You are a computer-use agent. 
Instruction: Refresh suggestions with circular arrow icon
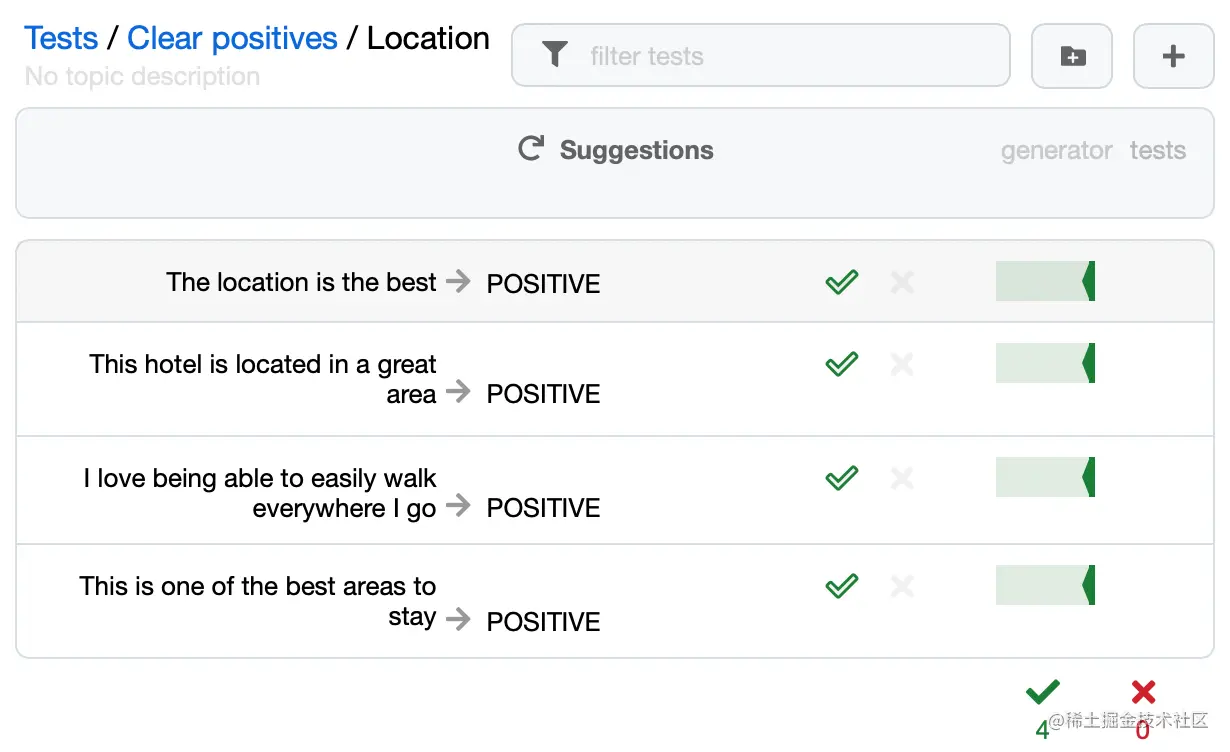pyautogui.click(x=530, y=149)
